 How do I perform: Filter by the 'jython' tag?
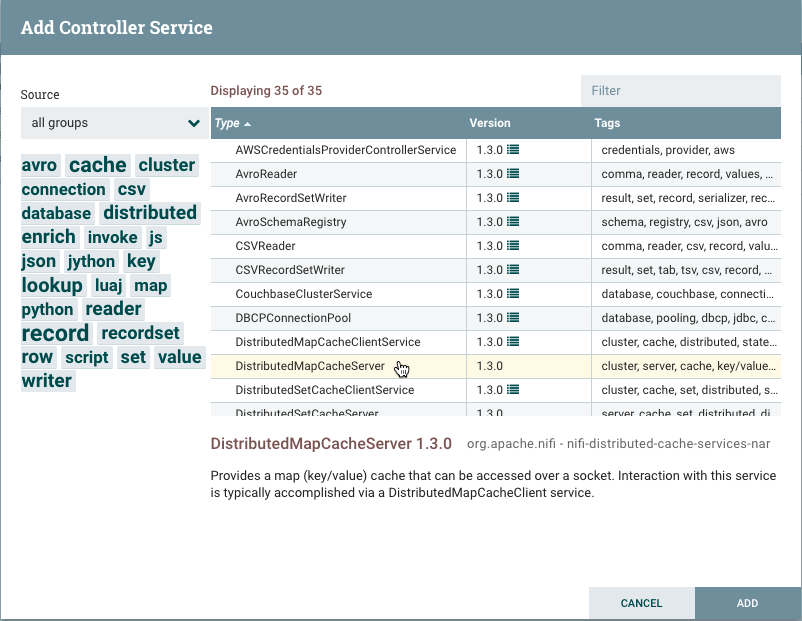coord(91,261)
